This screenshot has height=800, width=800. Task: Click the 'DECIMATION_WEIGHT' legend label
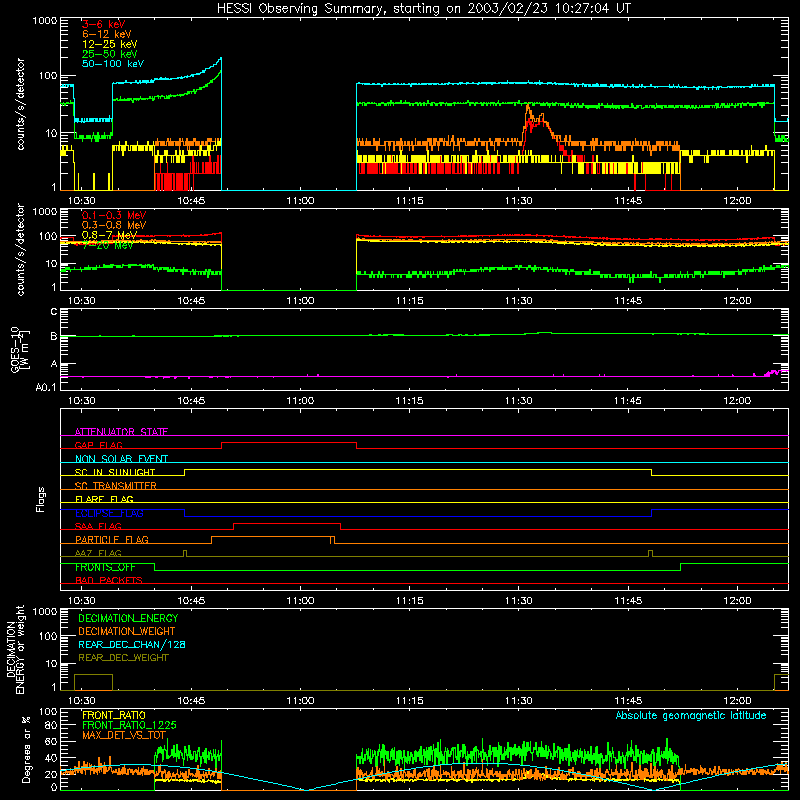coord(127,631)
